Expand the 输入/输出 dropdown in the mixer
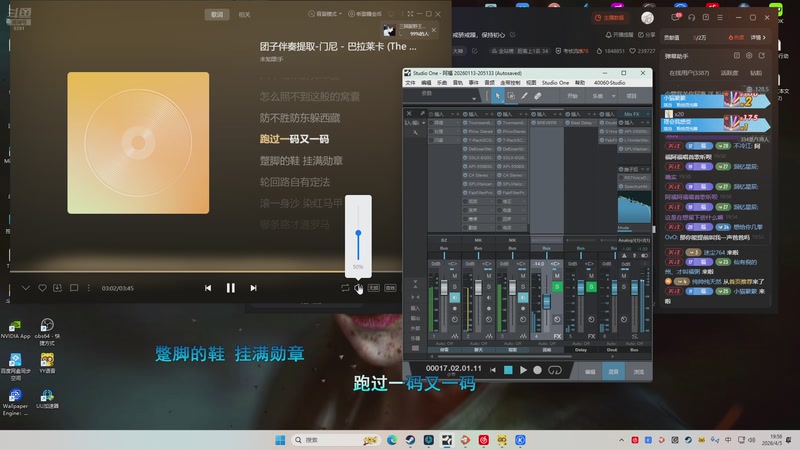 [x=423, y=123]
